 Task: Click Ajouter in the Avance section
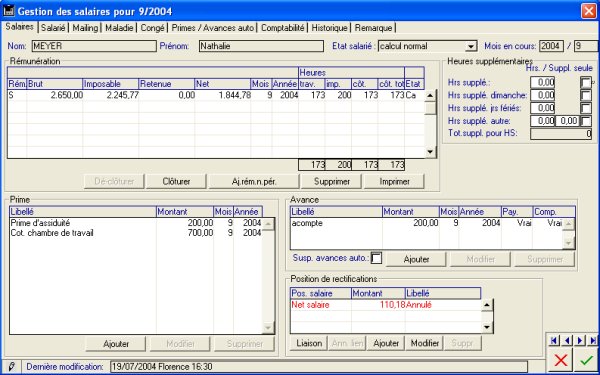click(x=416, y=259)
